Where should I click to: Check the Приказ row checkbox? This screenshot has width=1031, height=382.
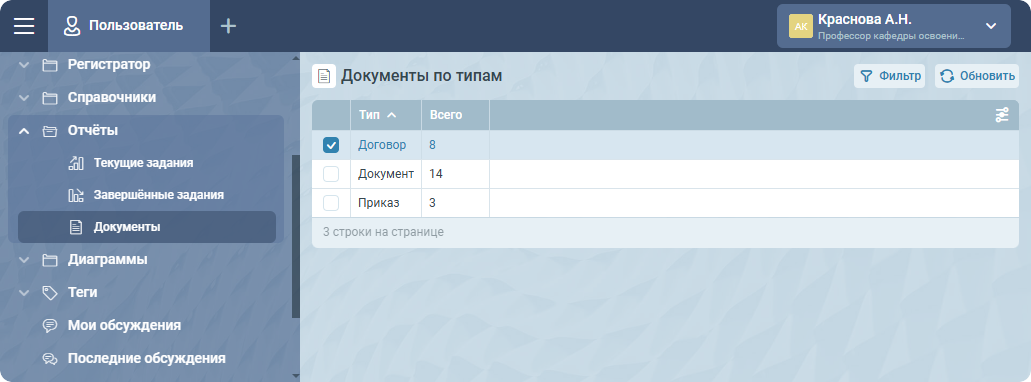coord(331,203)
